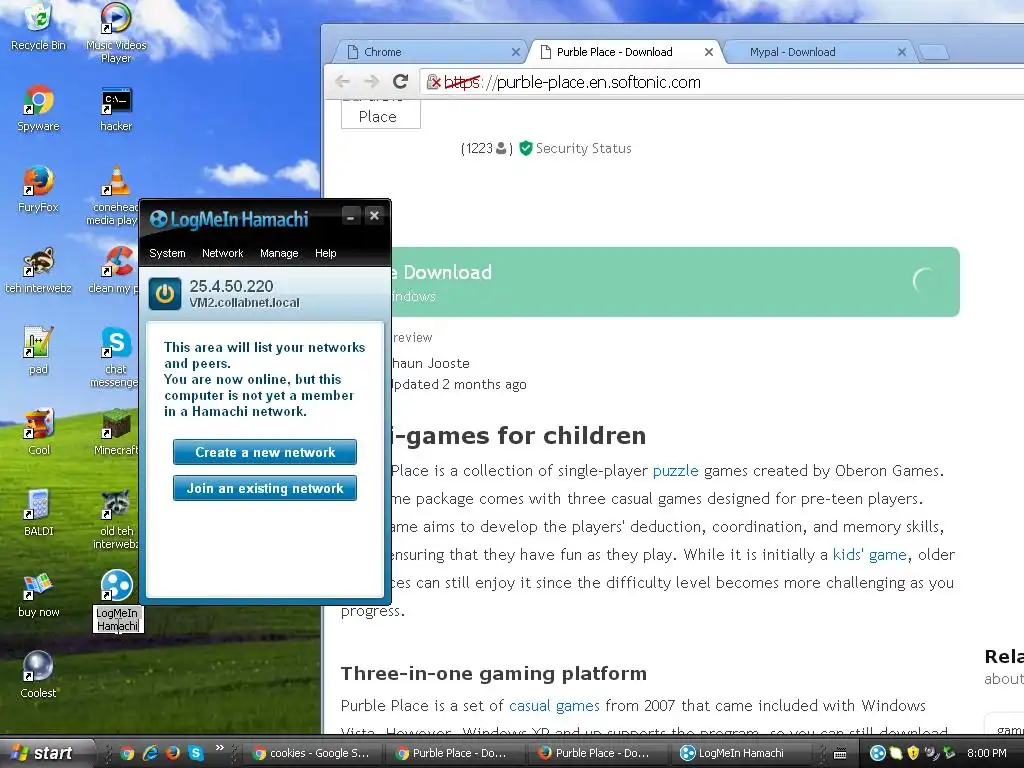Launch Skype from quick launch bar

pyautogui.click(x=196, y=753)
